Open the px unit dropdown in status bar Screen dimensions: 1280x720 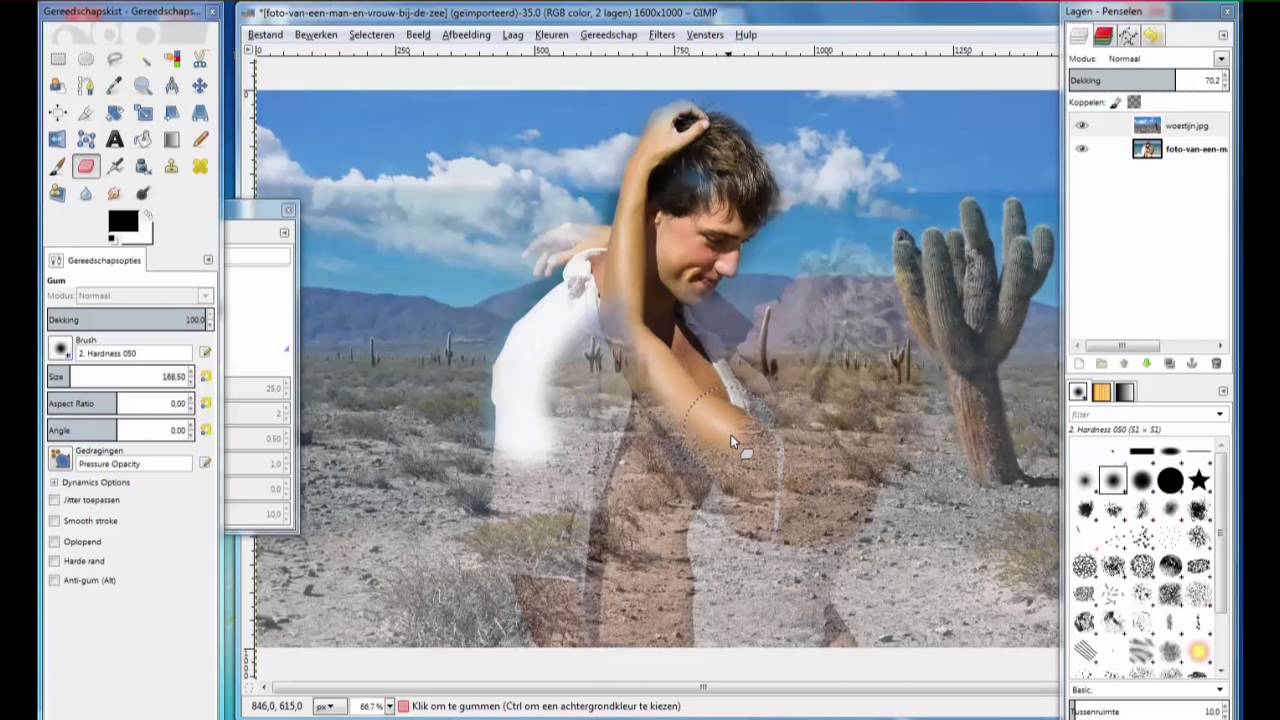329,706
